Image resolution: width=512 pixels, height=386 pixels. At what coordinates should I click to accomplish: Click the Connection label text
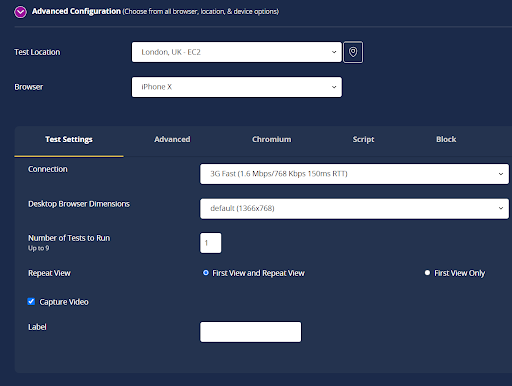tap(48, 169)
